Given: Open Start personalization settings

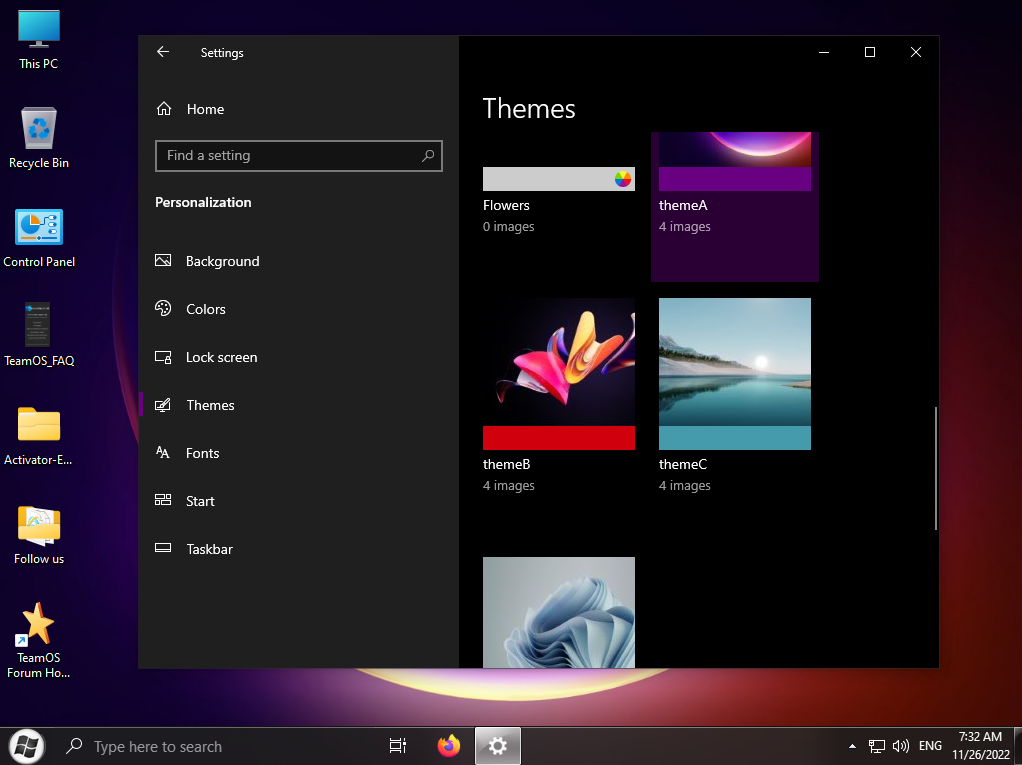Looking at the screenshot, I should coord(200,501).
